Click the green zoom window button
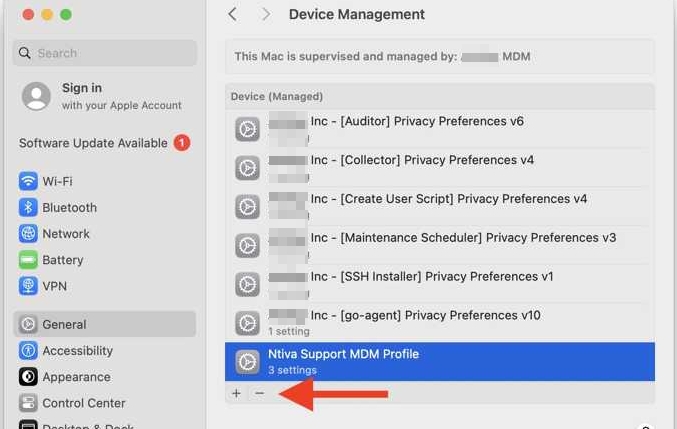The image size is (677, 429). (x=66, y=15)
